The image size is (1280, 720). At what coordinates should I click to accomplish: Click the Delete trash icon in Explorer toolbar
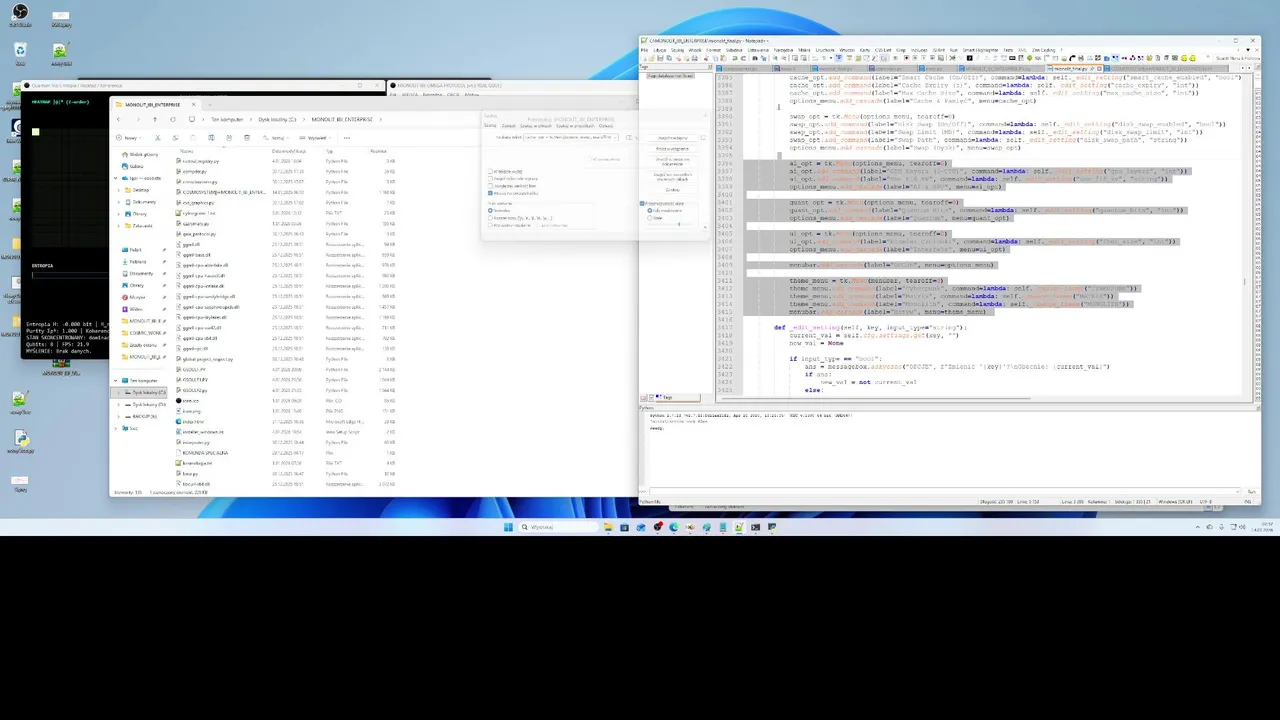point(247,138)
